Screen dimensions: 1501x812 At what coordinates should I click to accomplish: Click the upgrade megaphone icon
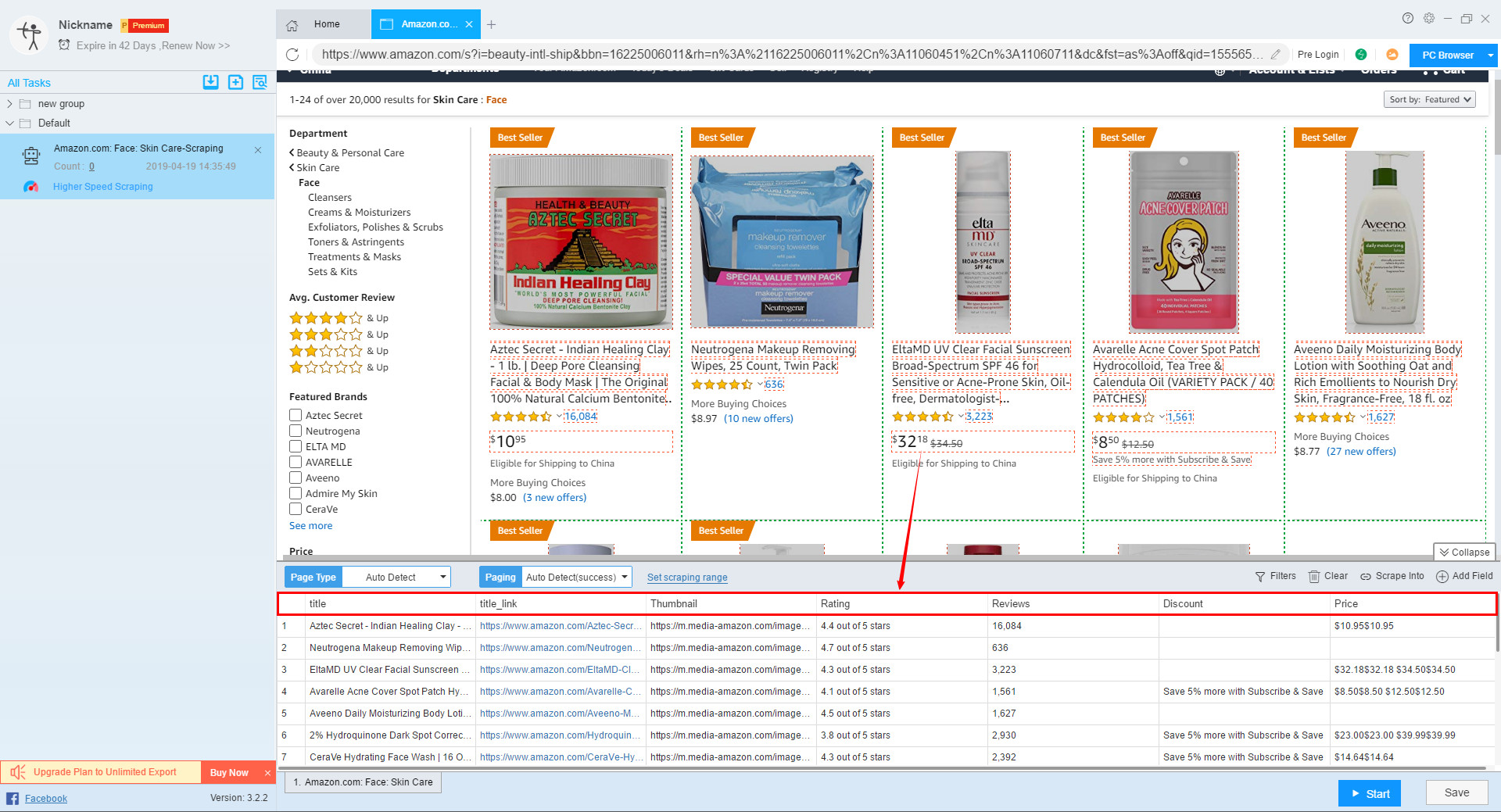coord(18,772)
